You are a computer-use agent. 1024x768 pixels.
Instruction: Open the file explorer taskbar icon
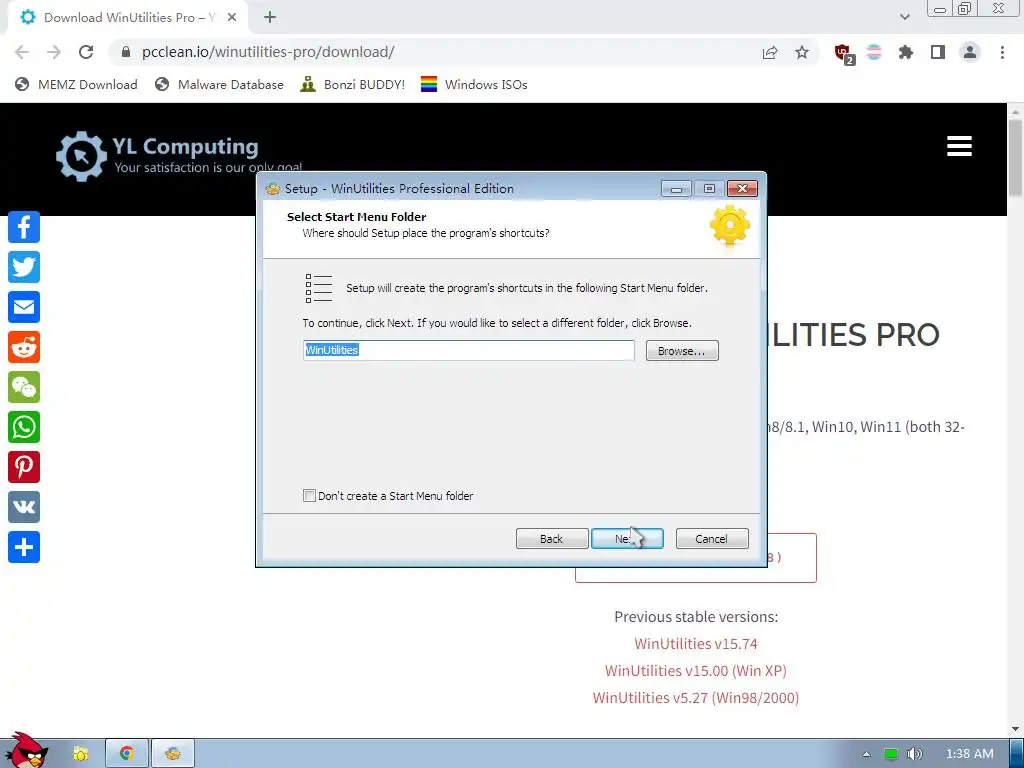[81, 754]
